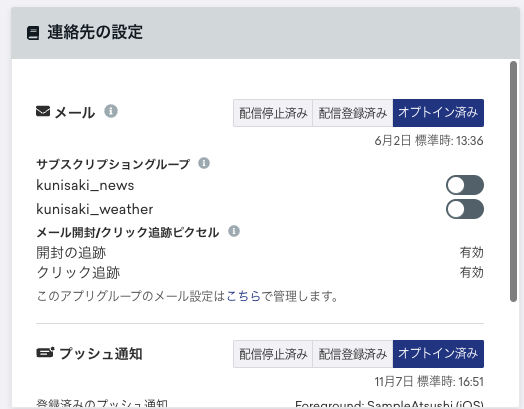Click info icon next to メール開封/クリック追跡ピクセル
Viewport: 524px width, 409px height.
234,231
